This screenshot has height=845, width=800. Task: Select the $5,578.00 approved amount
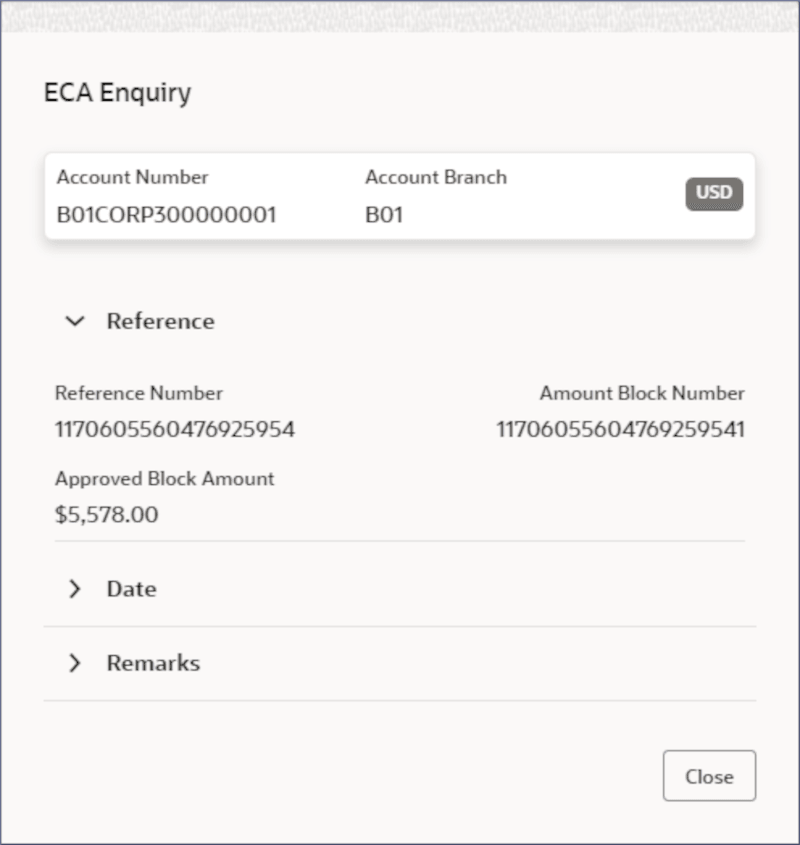(106, 515)
